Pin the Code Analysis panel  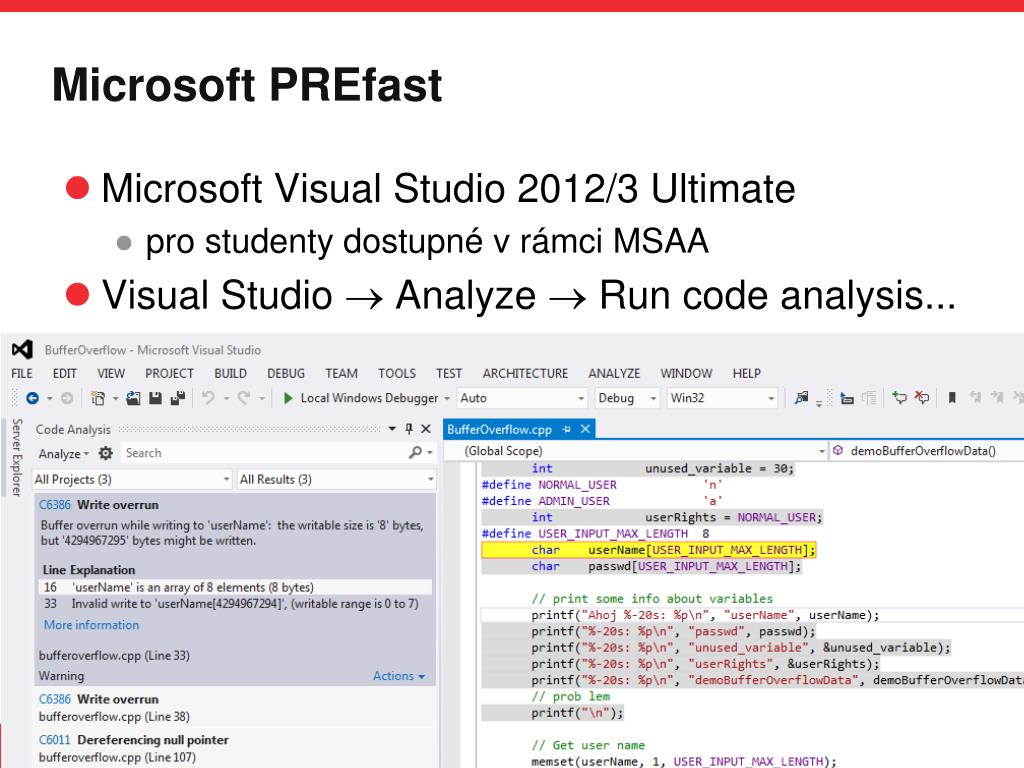click(x=409, y=429)
